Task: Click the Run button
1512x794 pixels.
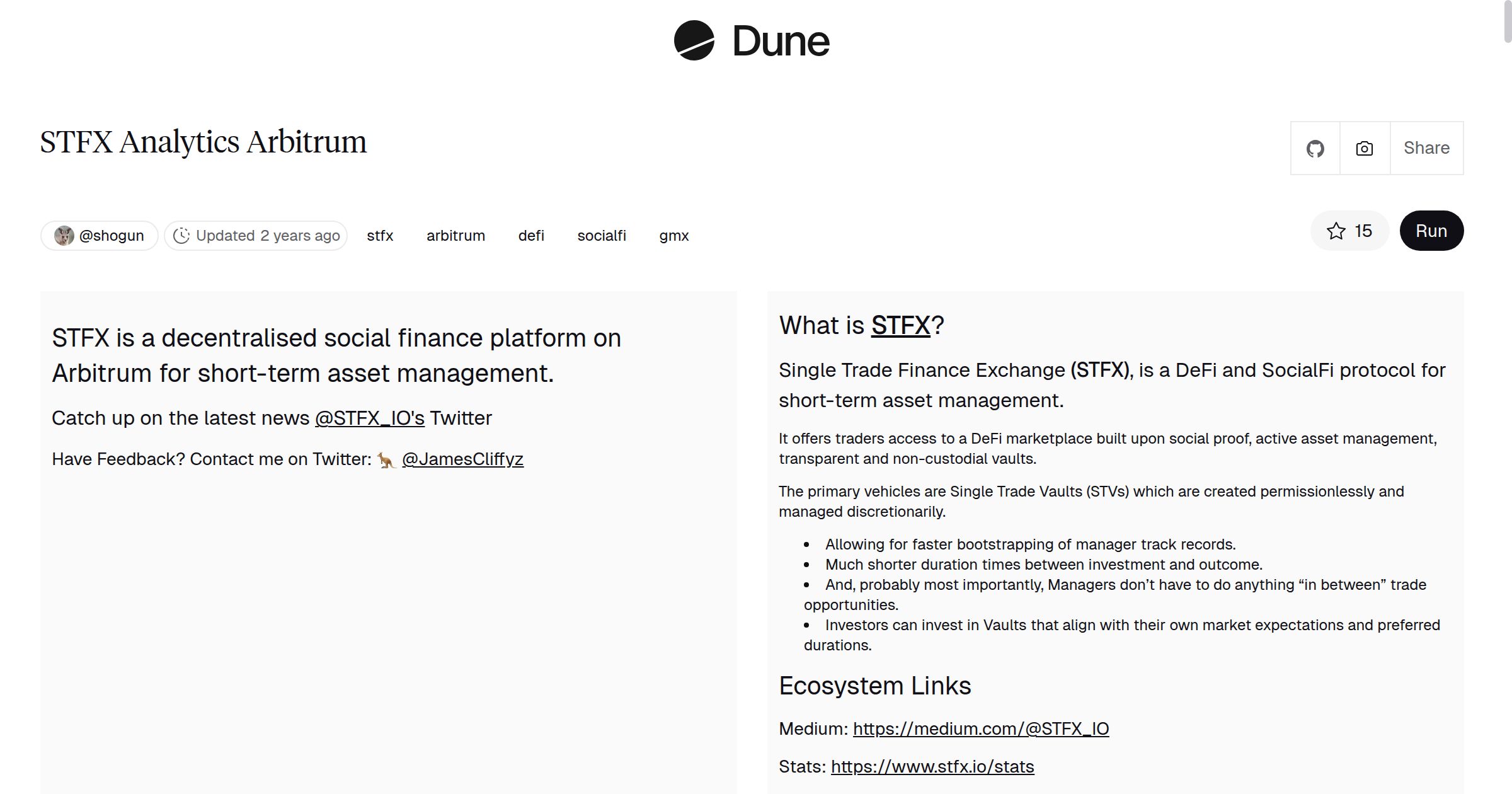Action: (x=1431, y=231)
